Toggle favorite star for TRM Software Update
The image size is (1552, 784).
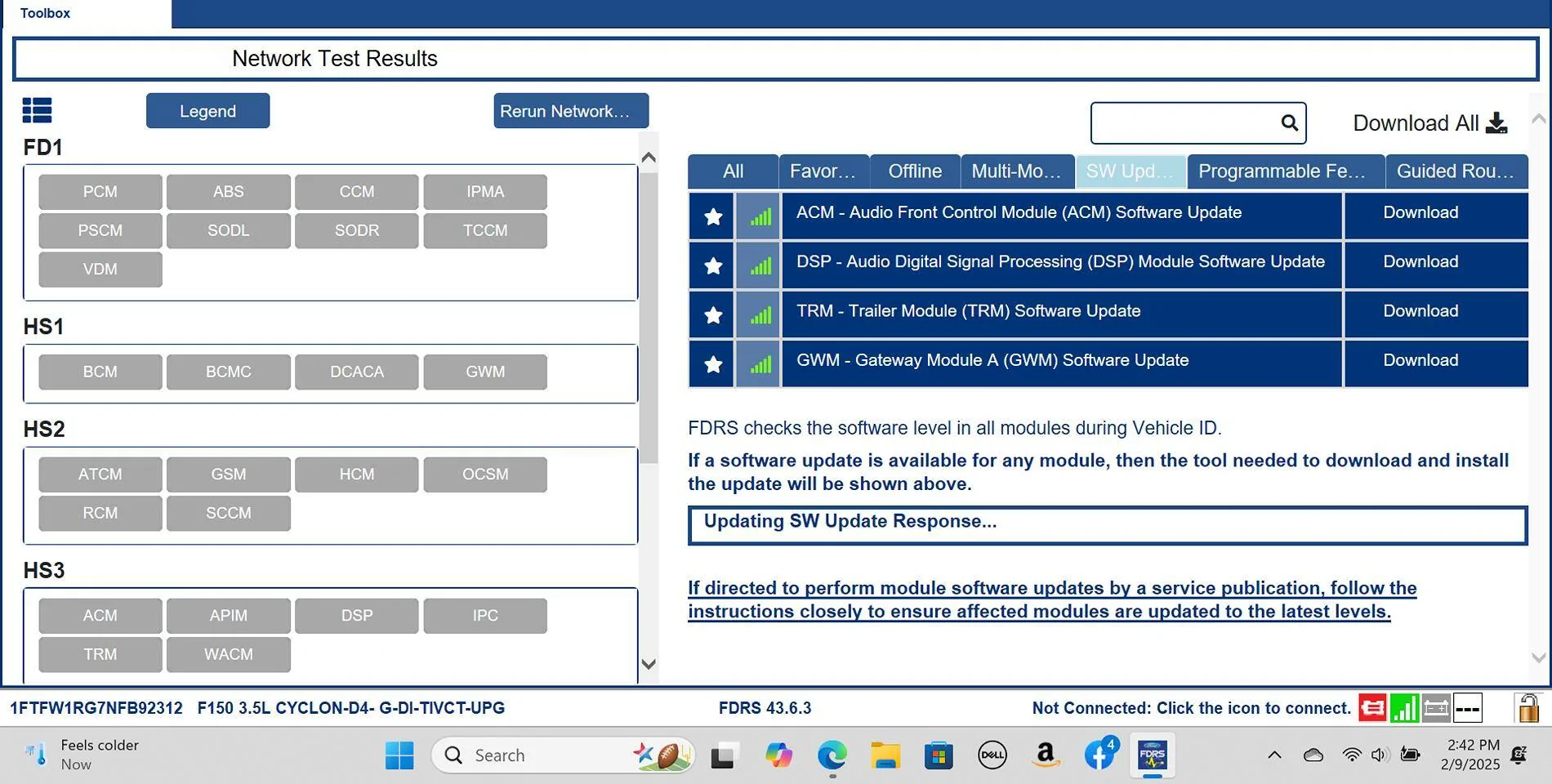(x=712, y=314)
